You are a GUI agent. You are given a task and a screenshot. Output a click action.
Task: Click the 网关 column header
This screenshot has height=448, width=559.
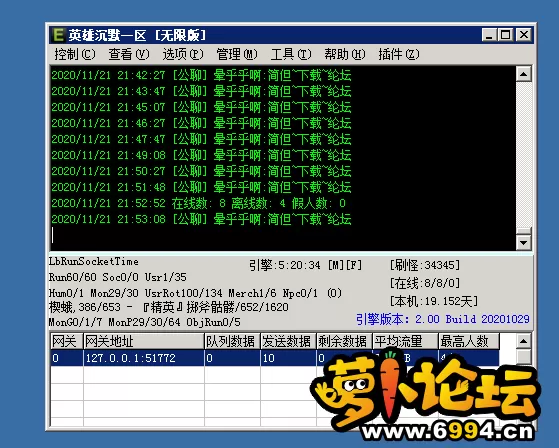(x=66, y=341)
